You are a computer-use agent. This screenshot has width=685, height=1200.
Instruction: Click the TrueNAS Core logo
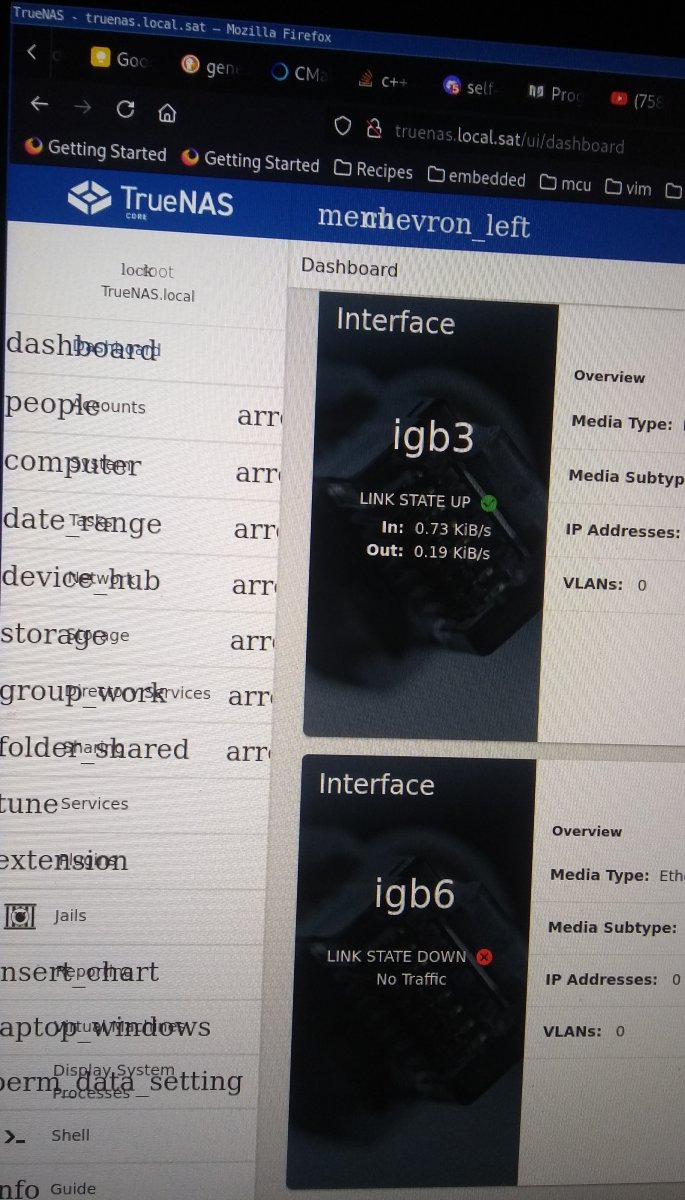coord(150,200)
